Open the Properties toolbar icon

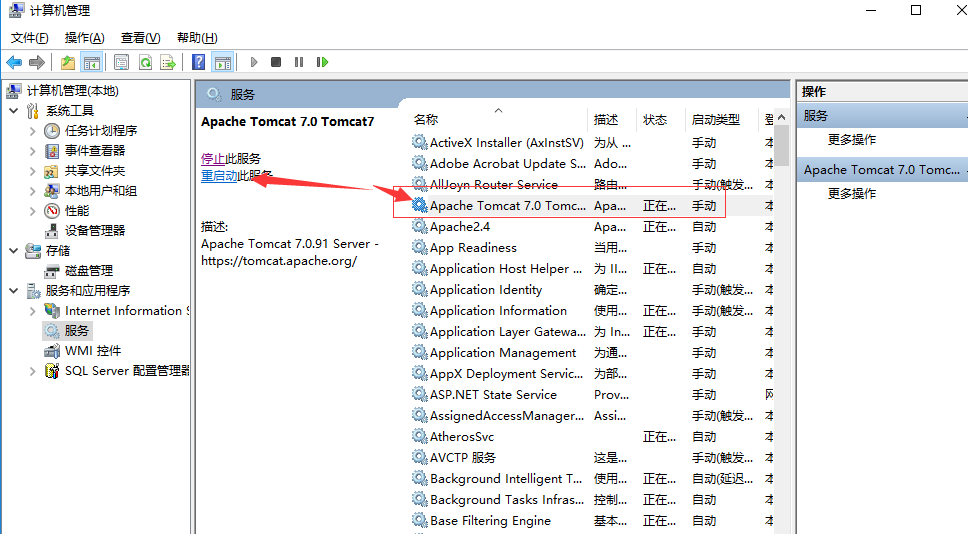tap(122, 62)
